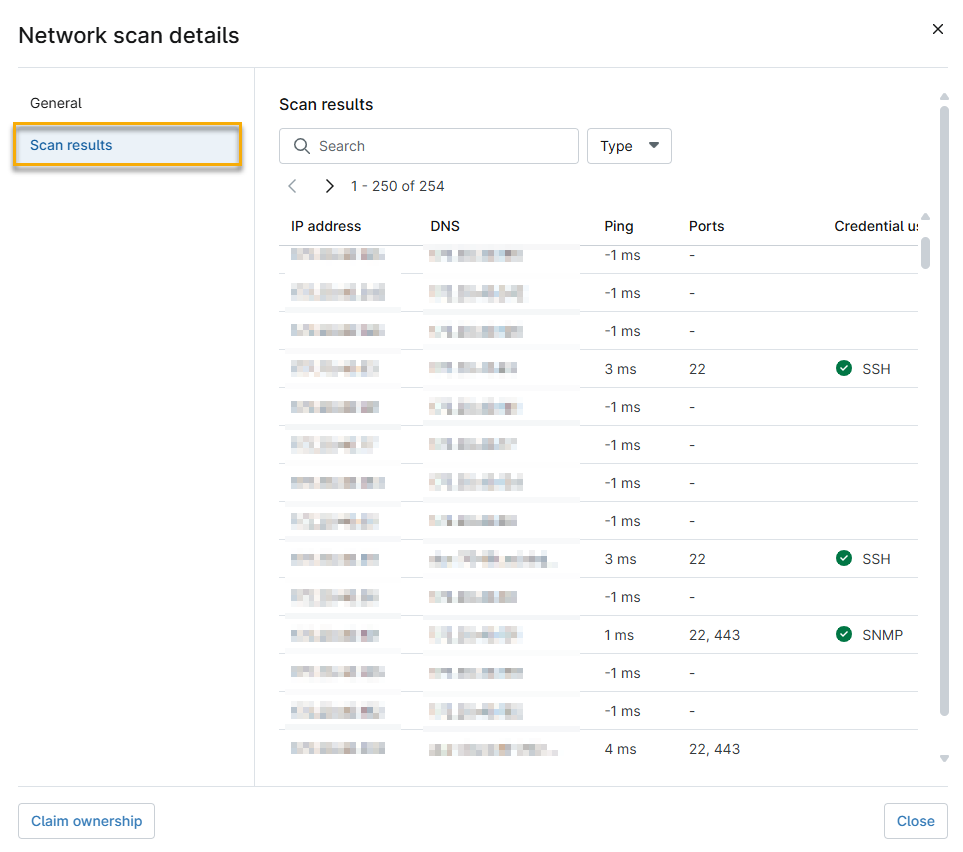Switch to the General tab

tap(56, 103)
